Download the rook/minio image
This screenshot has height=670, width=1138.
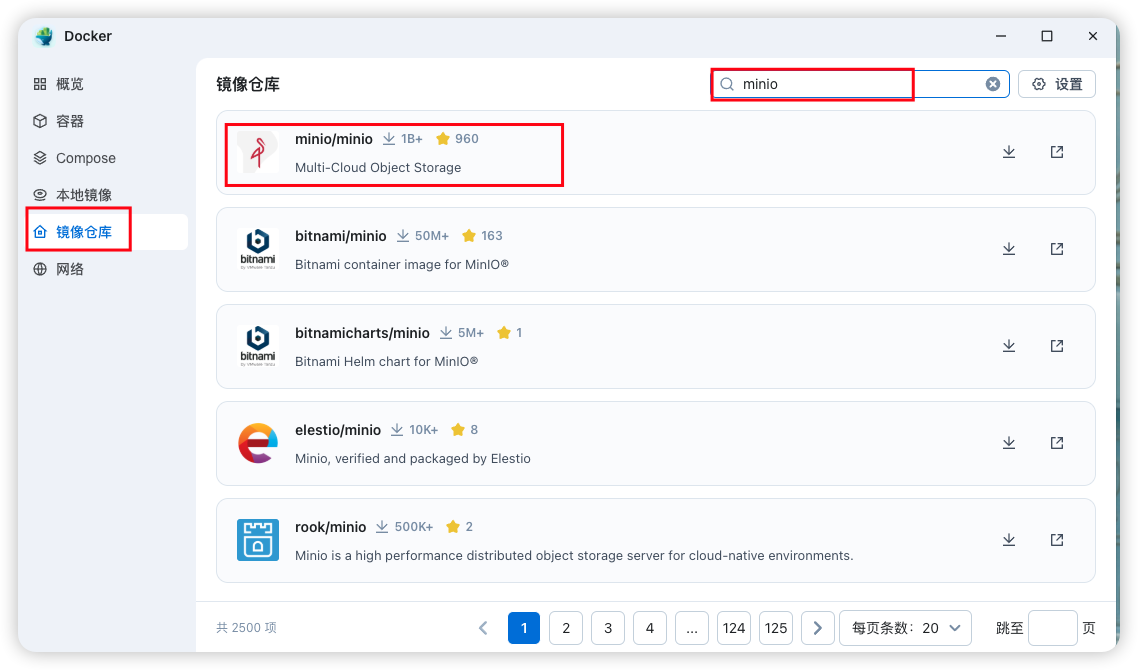(x=1009, y=539)
